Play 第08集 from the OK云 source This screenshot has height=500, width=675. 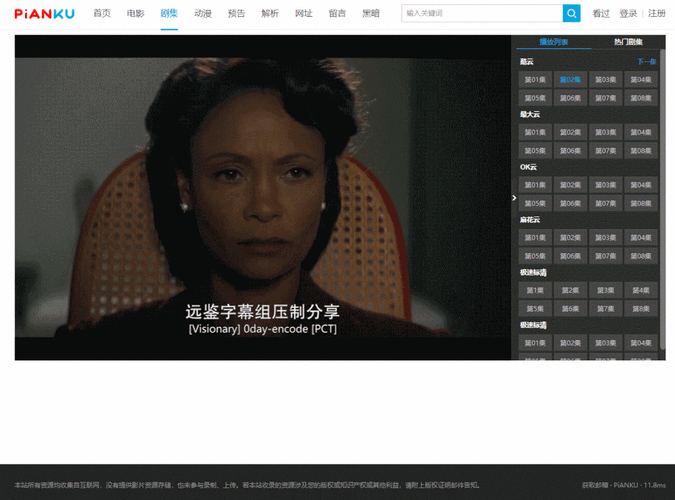click(641, 203)
